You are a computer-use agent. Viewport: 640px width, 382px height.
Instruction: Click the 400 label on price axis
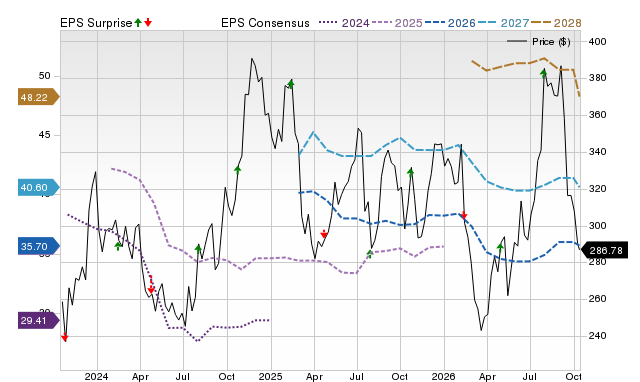click(x=598, y=42)
